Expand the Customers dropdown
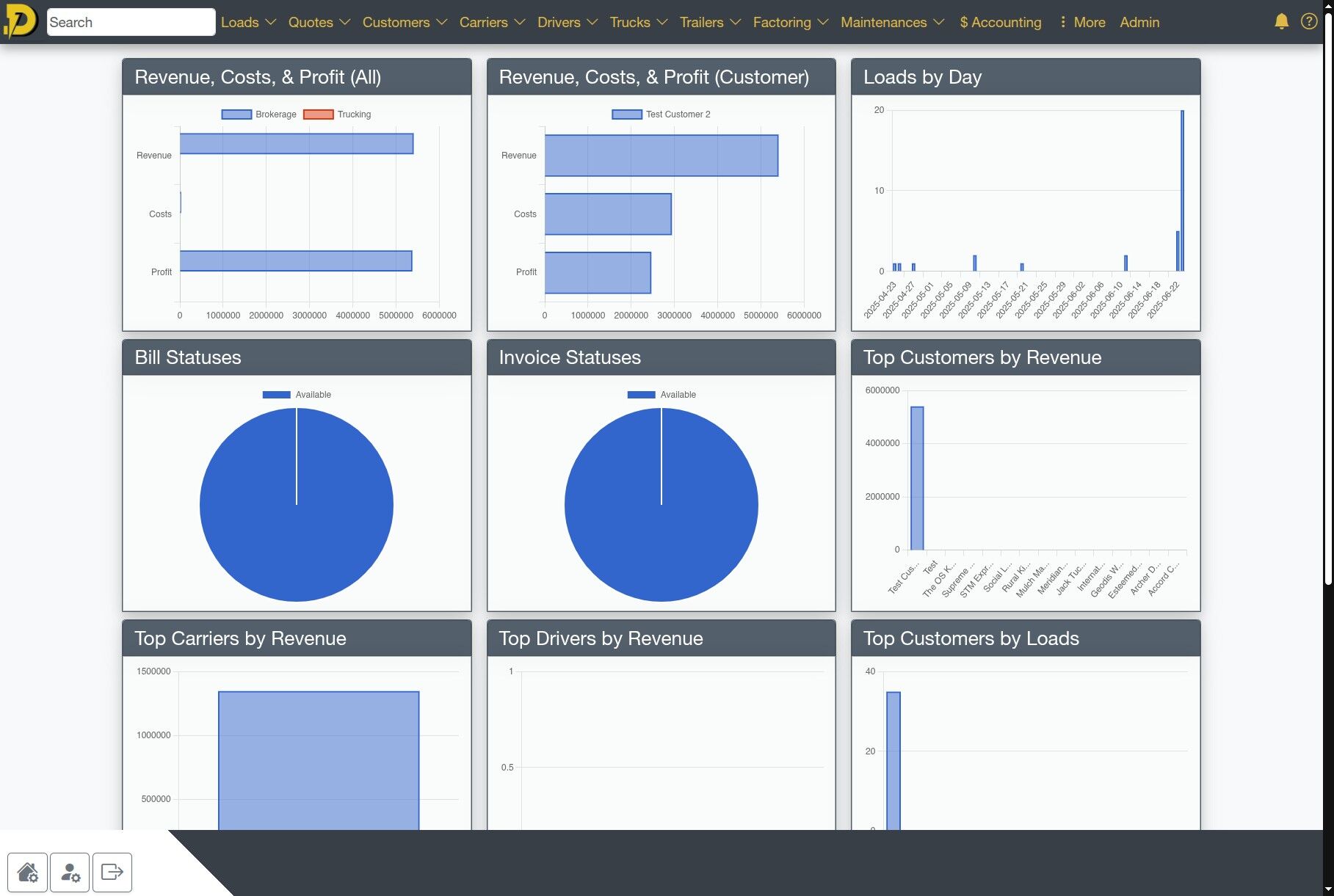The width and height of the screenshot is (1334, 896). [x=405, y=22]
